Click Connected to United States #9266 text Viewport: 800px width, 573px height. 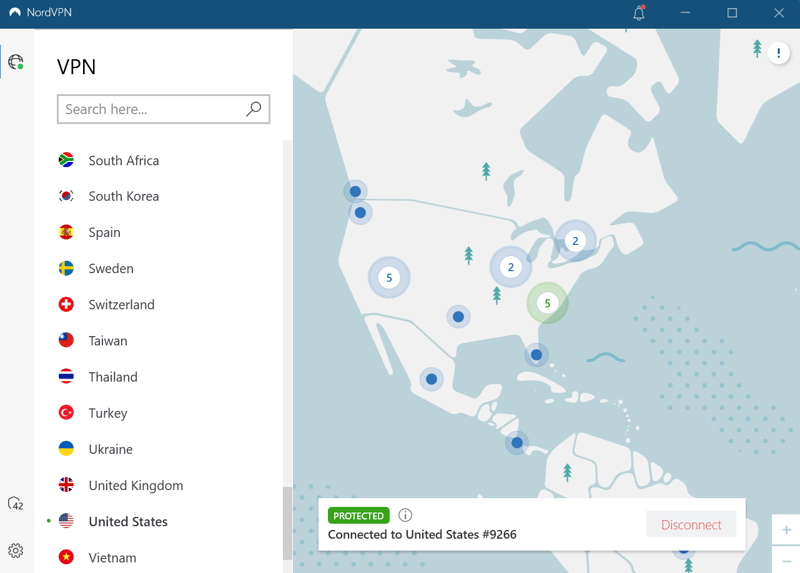(422, 534)
